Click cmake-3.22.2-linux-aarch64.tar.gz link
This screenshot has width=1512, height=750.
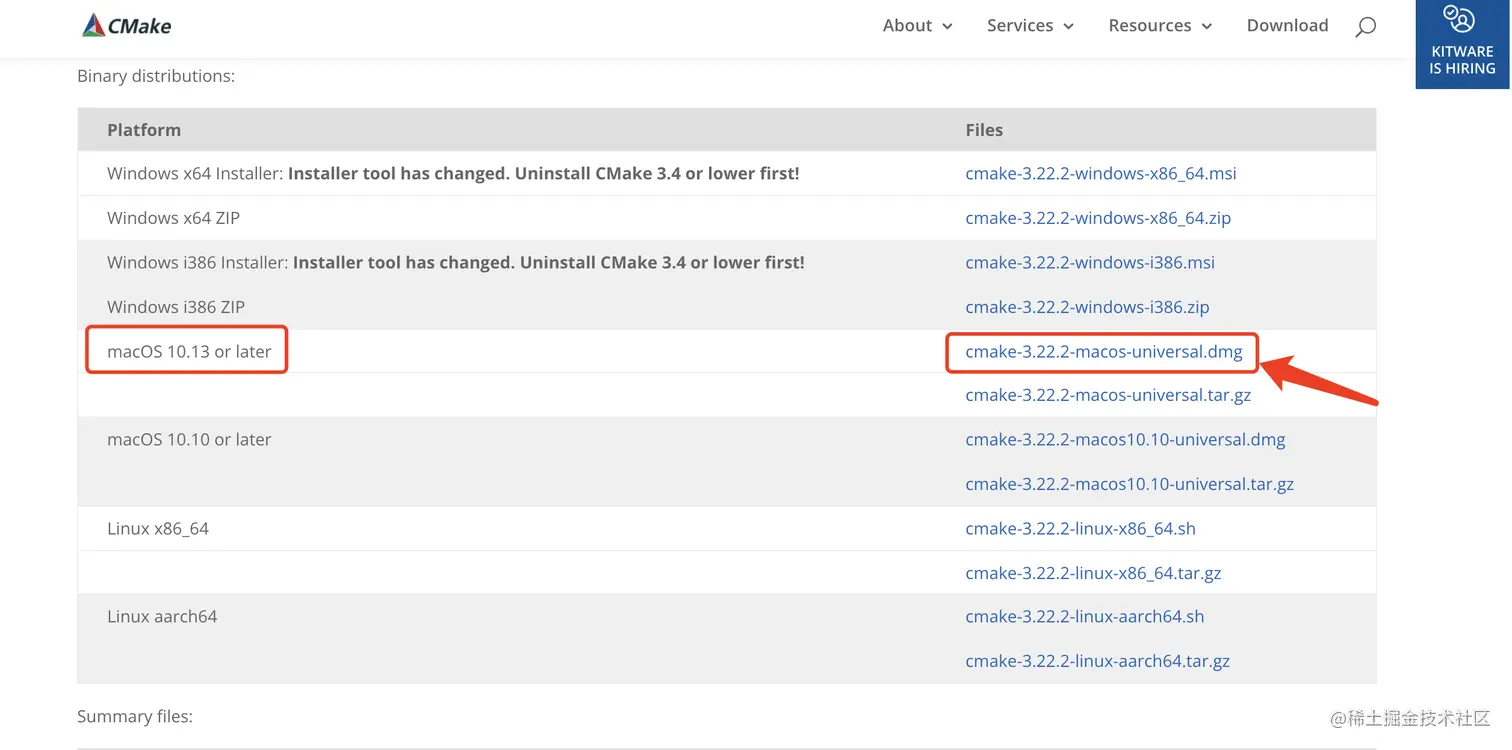point(1097,661)
